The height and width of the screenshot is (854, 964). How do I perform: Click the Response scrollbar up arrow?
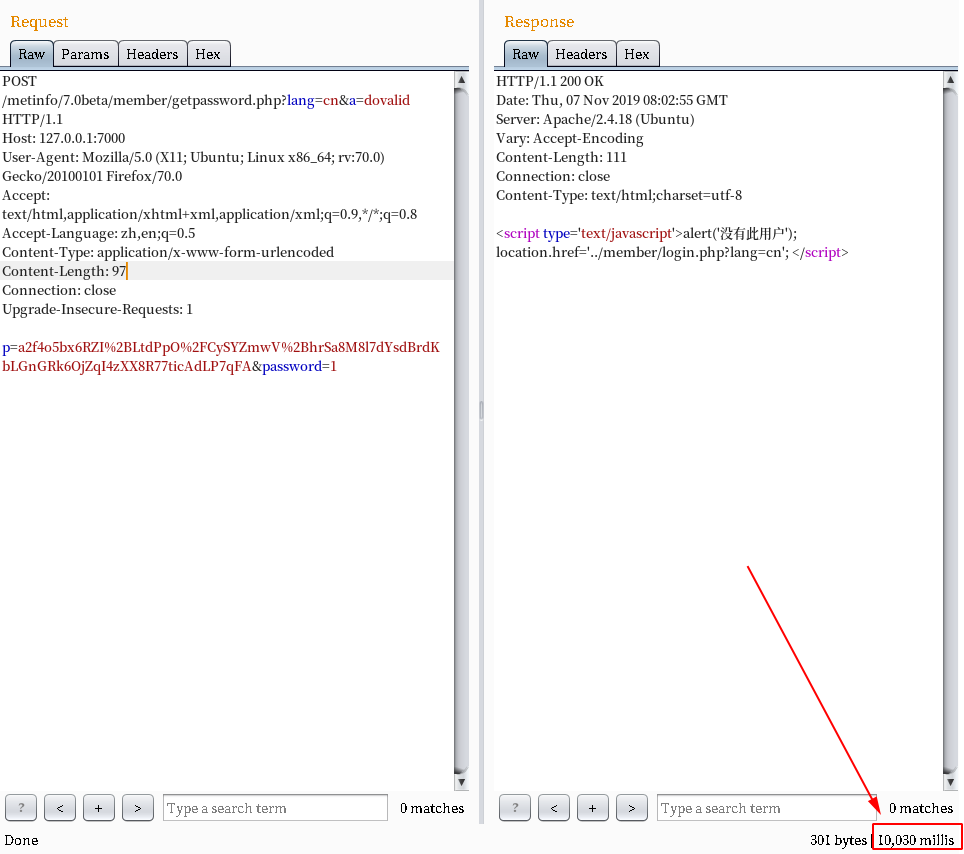pos(950,80)
